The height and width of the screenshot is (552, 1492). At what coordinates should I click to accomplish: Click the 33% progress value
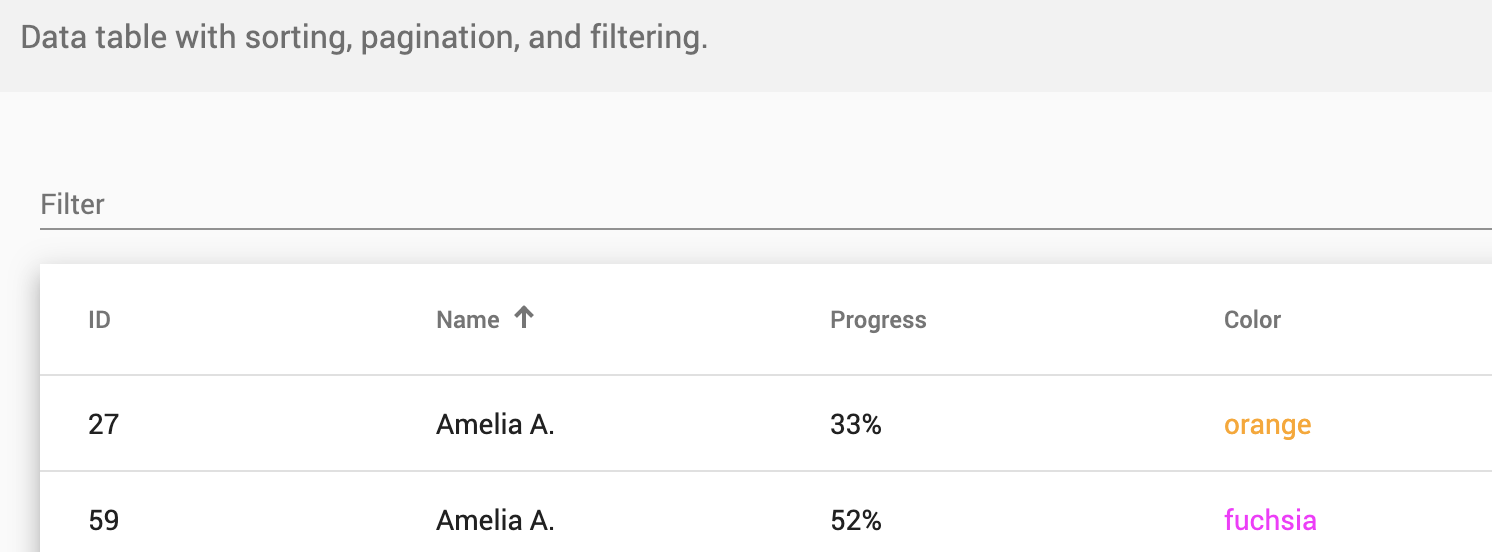click(x=855, y=424)
